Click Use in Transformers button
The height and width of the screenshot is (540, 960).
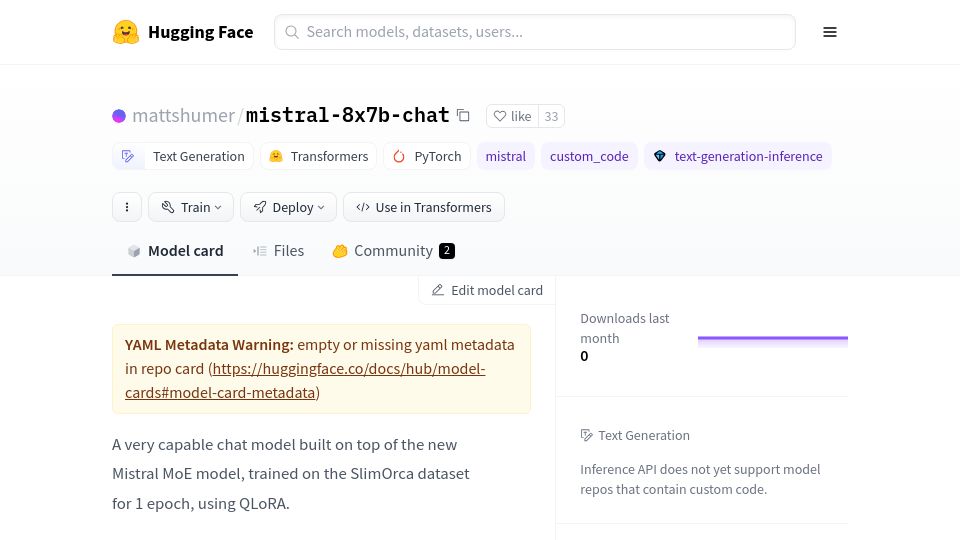click(424, 207)
